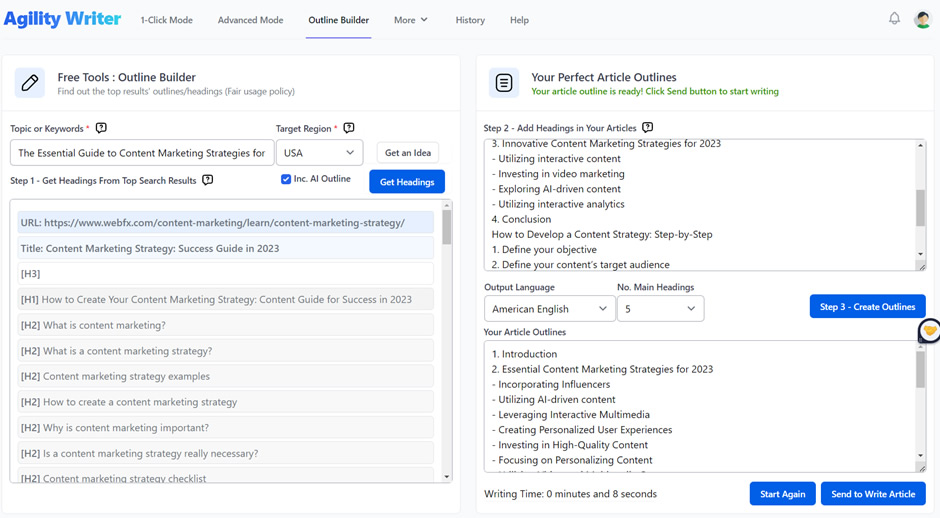Open the Output Language American English dropdown

point(549,309)
